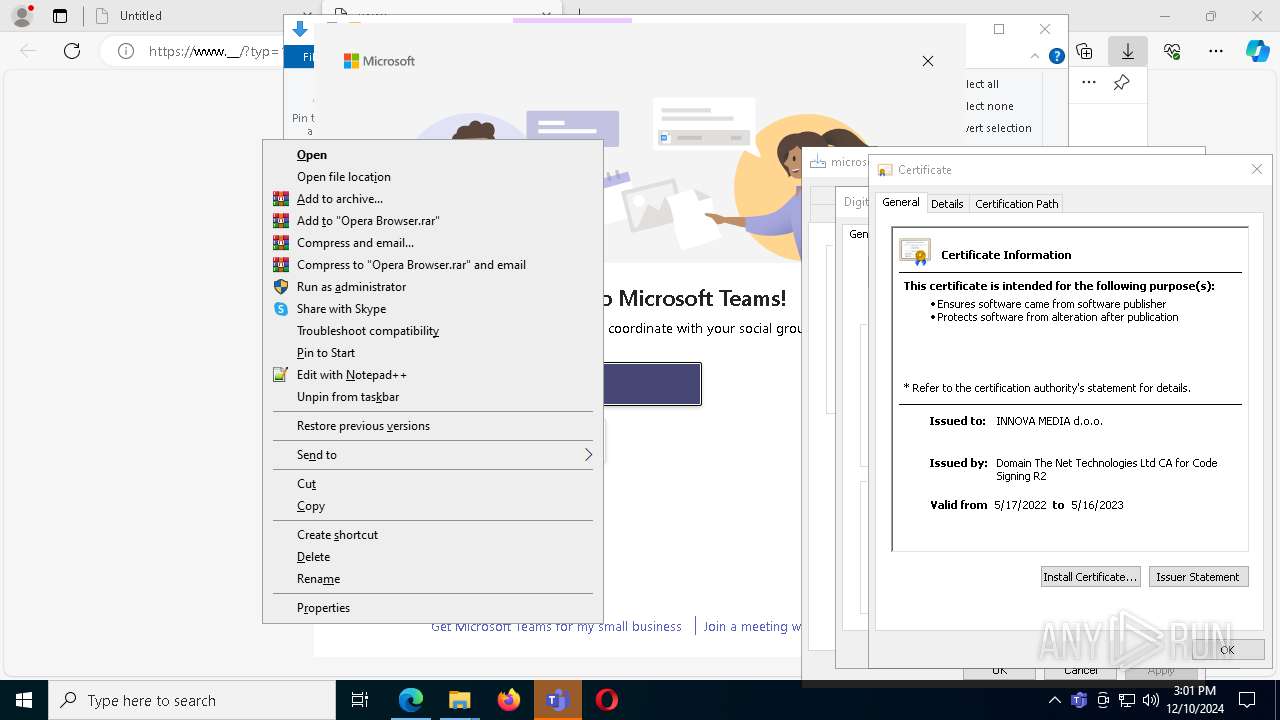This screenshot has width=1280, height=720.
Task: Select Copy from context menu
Action: click(x=433, y=506)
